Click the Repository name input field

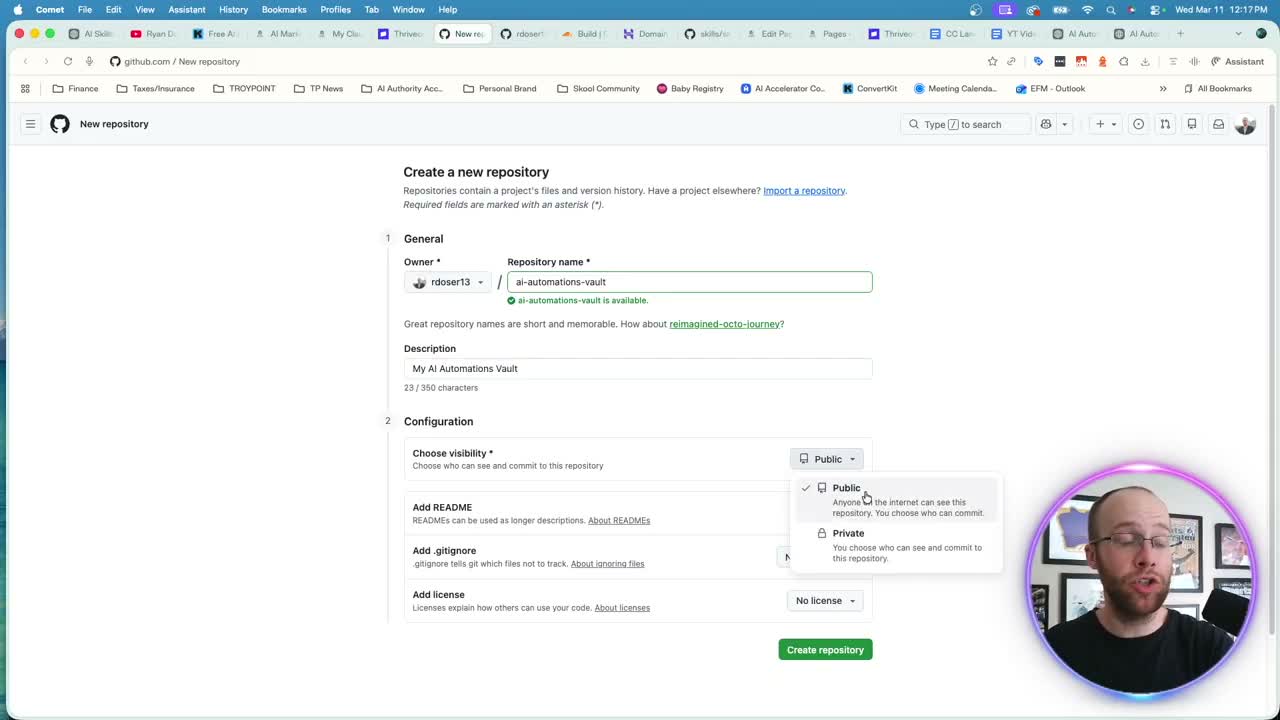point(689,282)
